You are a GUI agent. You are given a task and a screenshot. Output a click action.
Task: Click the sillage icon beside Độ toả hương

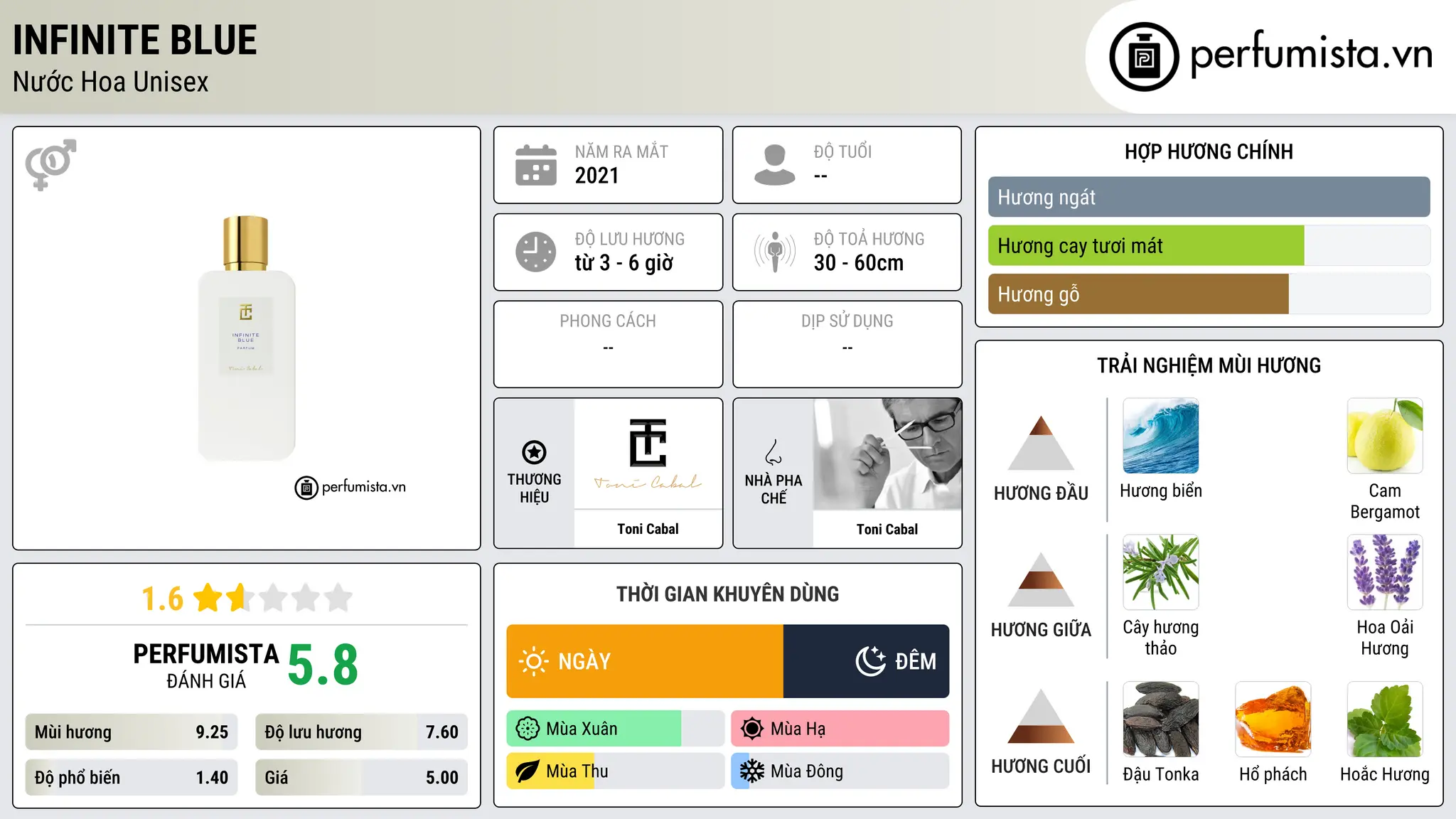775,252
